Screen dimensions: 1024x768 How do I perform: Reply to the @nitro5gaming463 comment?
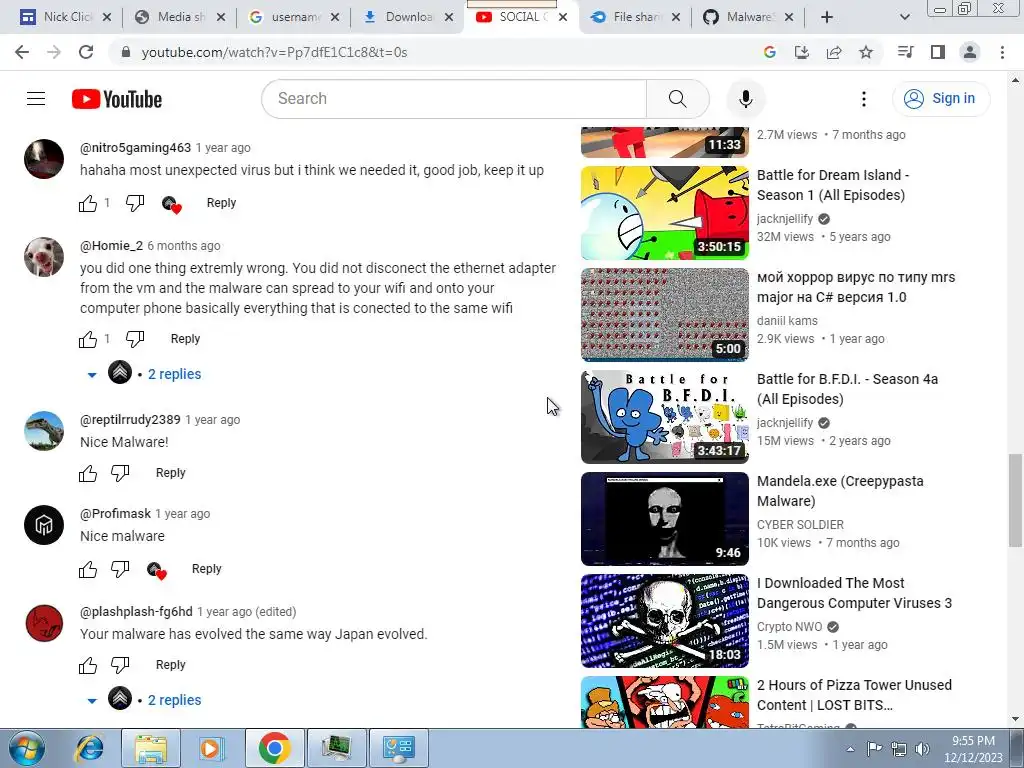(221, 203)
